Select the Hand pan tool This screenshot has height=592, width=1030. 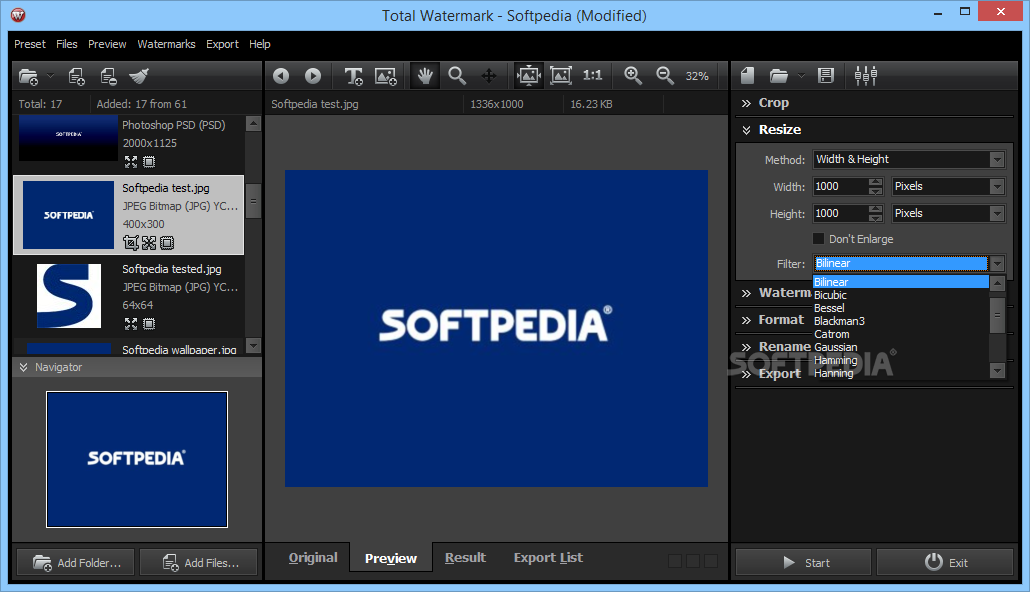tap(425, 76)
